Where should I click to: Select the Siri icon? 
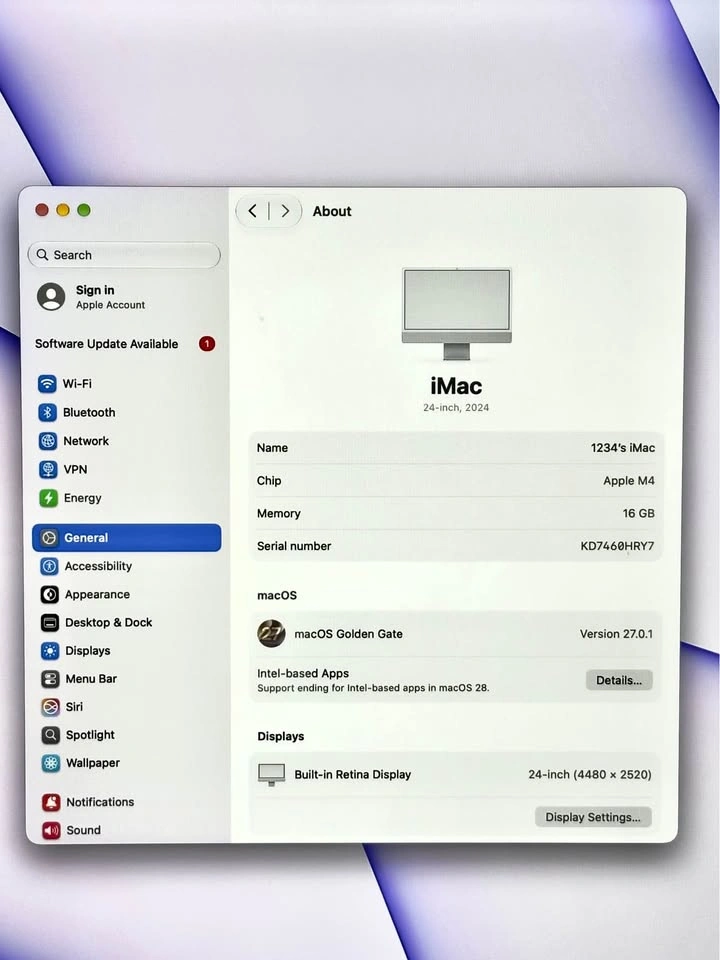pos(50,707)
